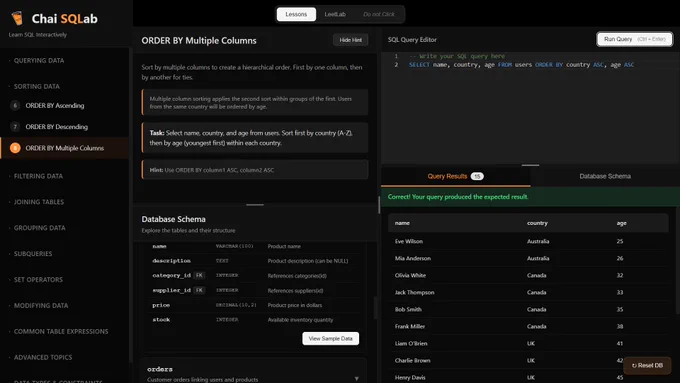Select the Frank Miller cell
This screenshot has height=383, width=680.
click(410, 326)
